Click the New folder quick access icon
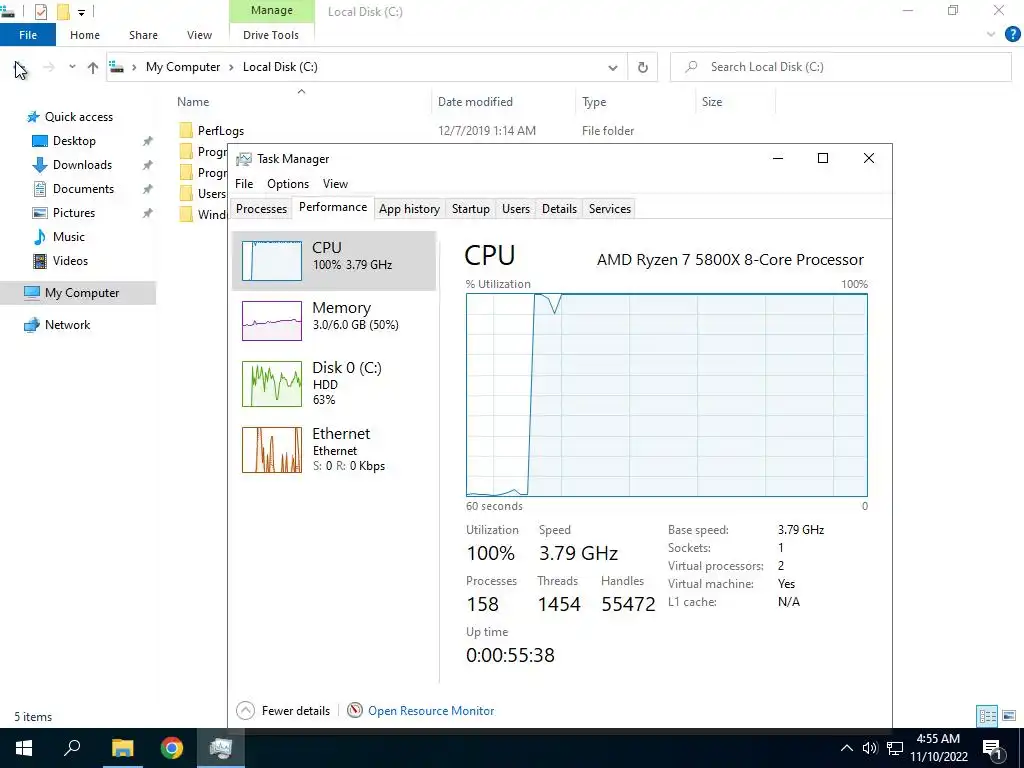The height and width of the screenshot is (768, 1024). tap(63, 11)
